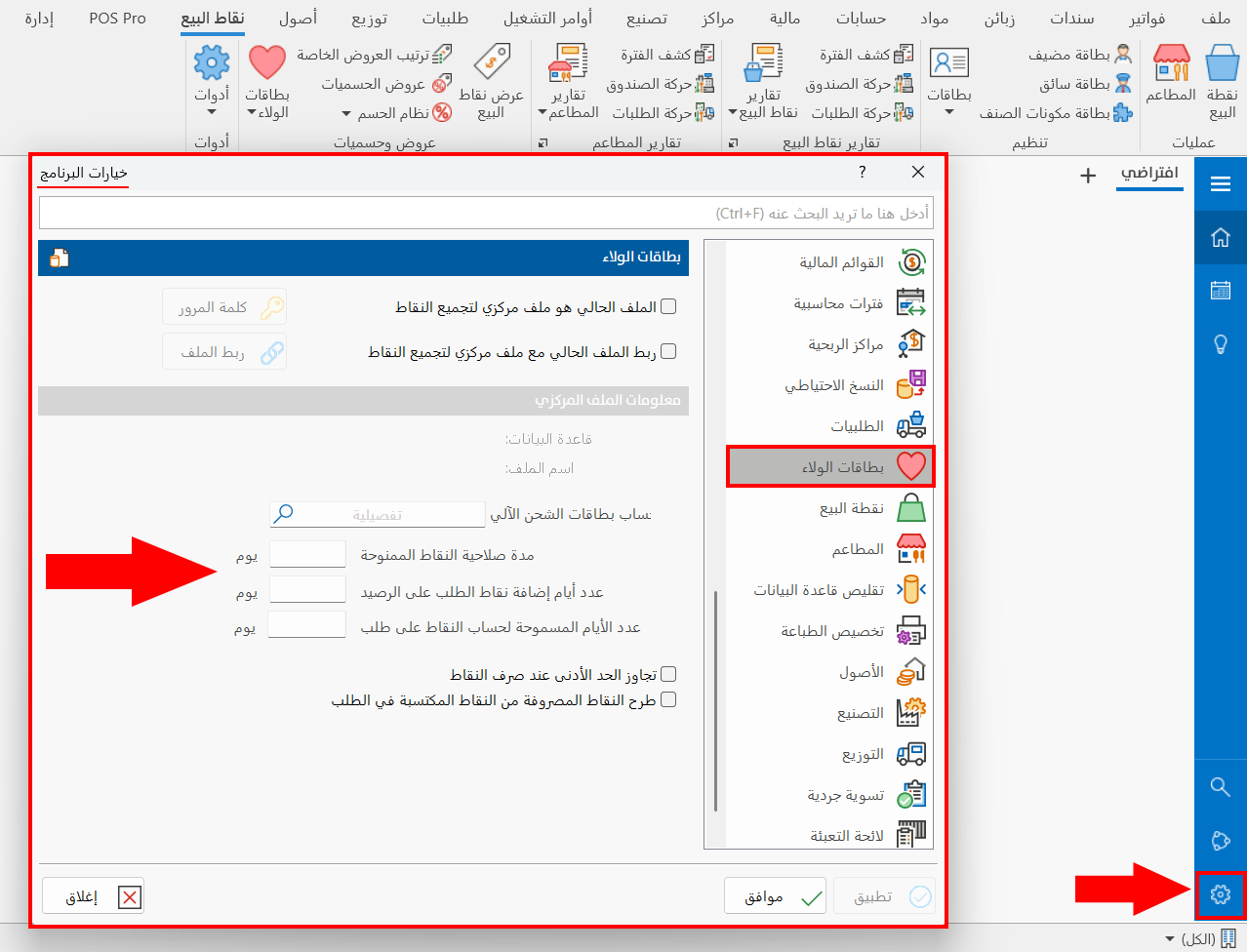Viewport: 1247px width, 952px height.
Task: Click the موافق button
Action: [774, 895]
